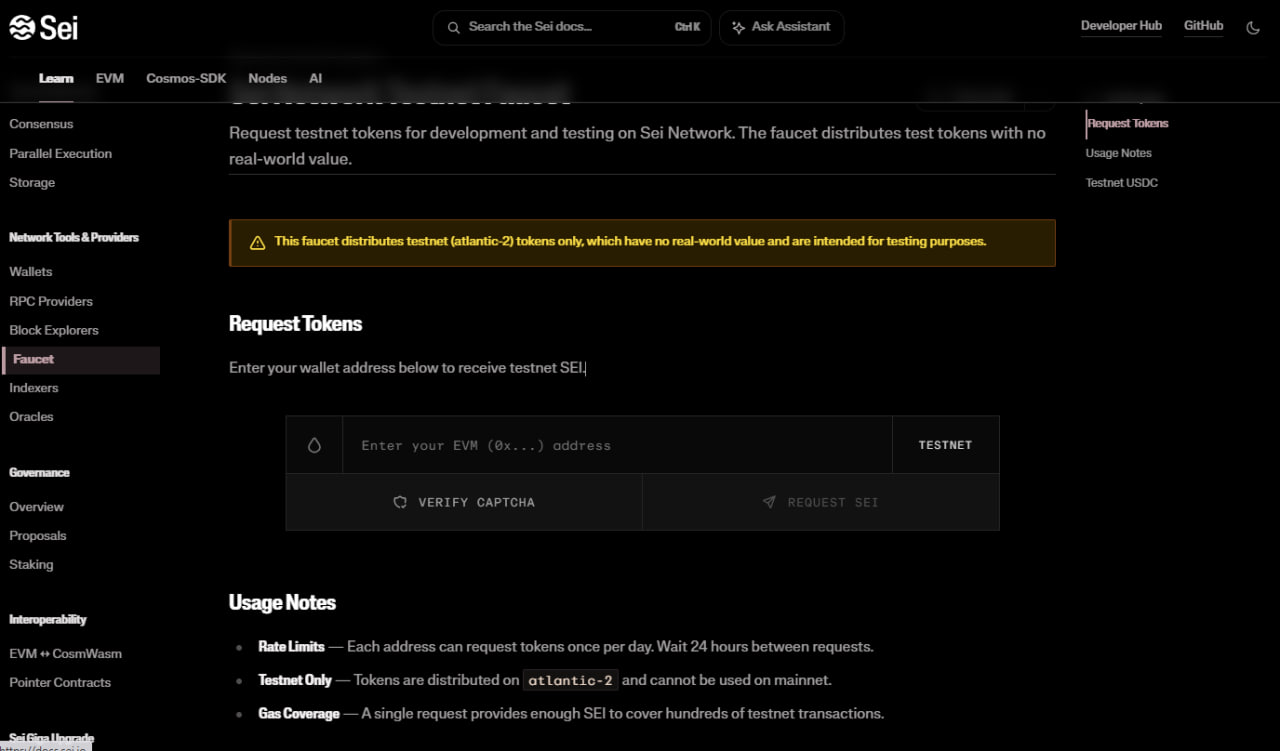Jump to Usage Notes in page outline
Screen dimensions: 1280x751
pyautogui.click(x=1119, y=154)
